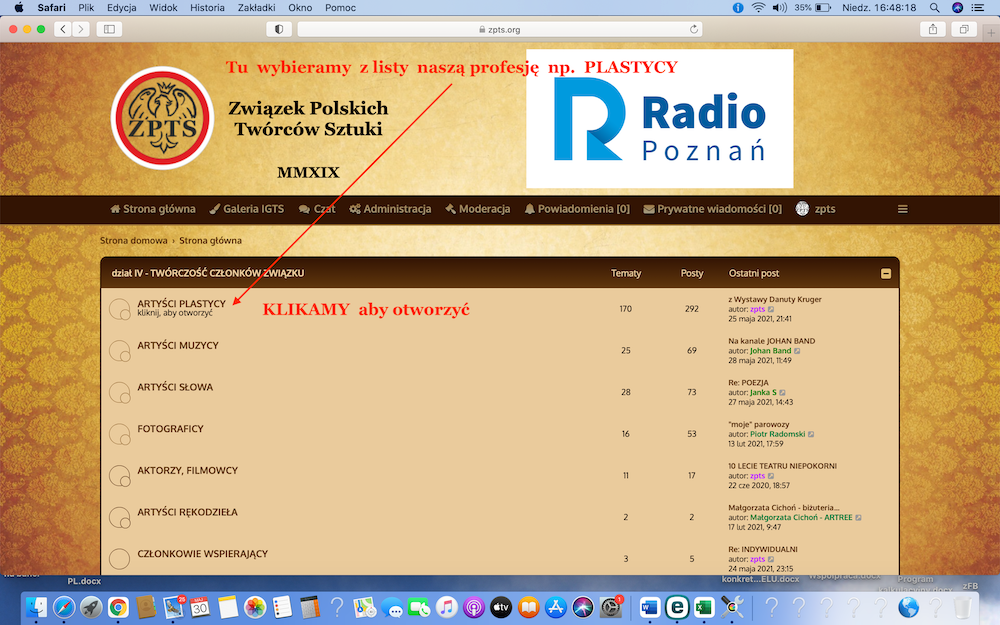Expand the Administracja navbar item
Image resolution: width=1000 pixels, height=625 pixels.
click(390, 209)
